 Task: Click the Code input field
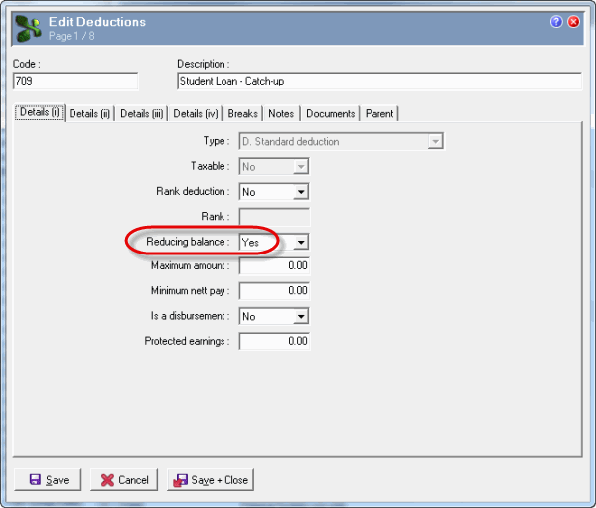tap(75, 81)
